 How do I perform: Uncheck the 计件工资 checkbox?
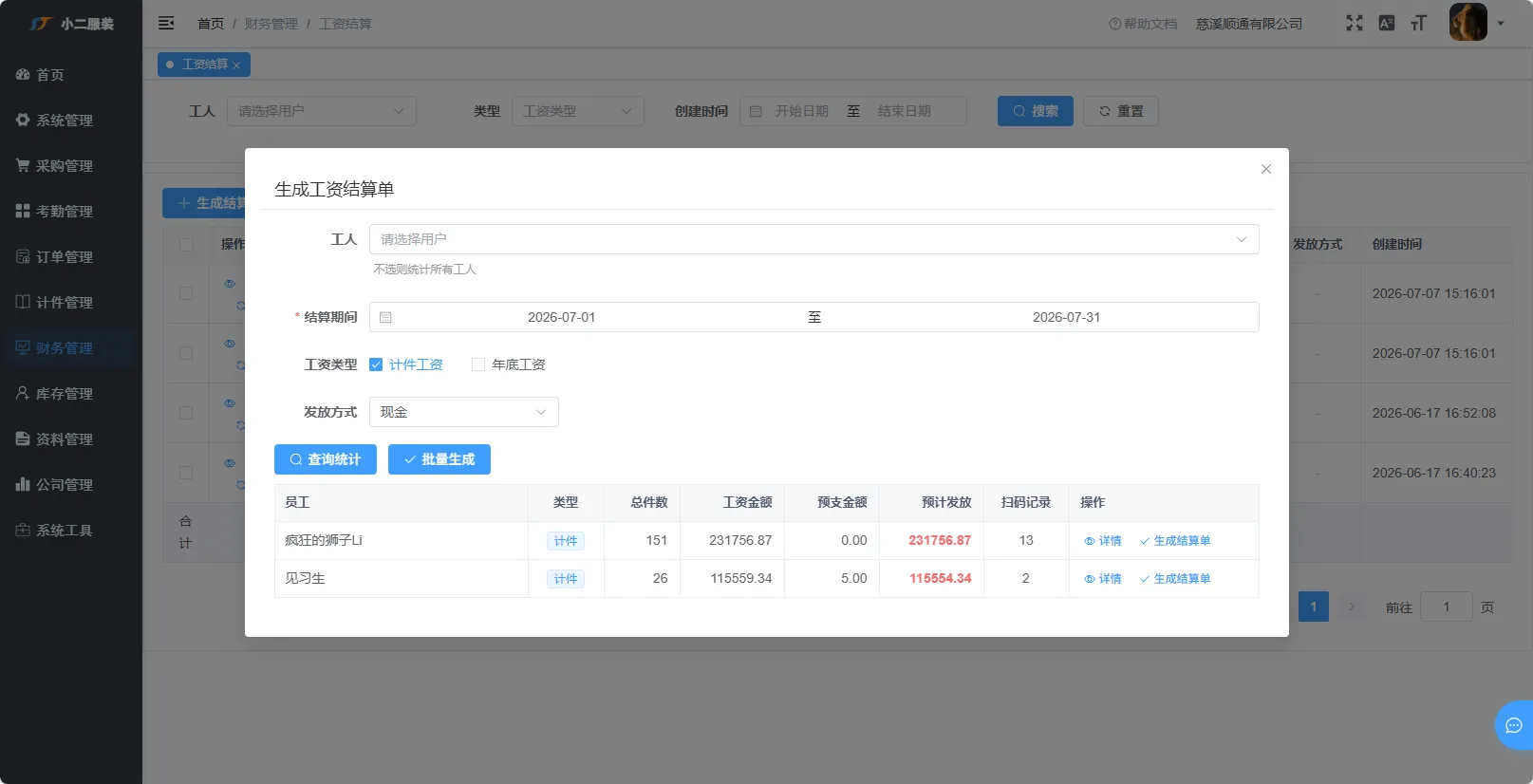pos(376,364)
